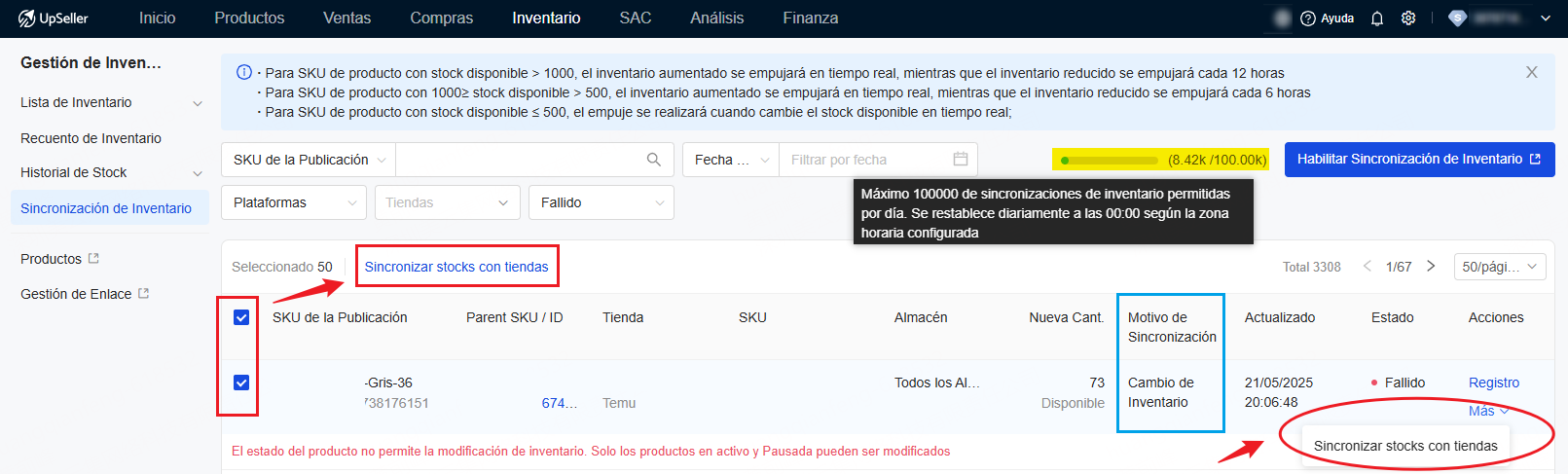Click Sincronizar stocks con tiendas bulk link
The width and height of the screenshot is (1568, 474).
tap(456, 267)
